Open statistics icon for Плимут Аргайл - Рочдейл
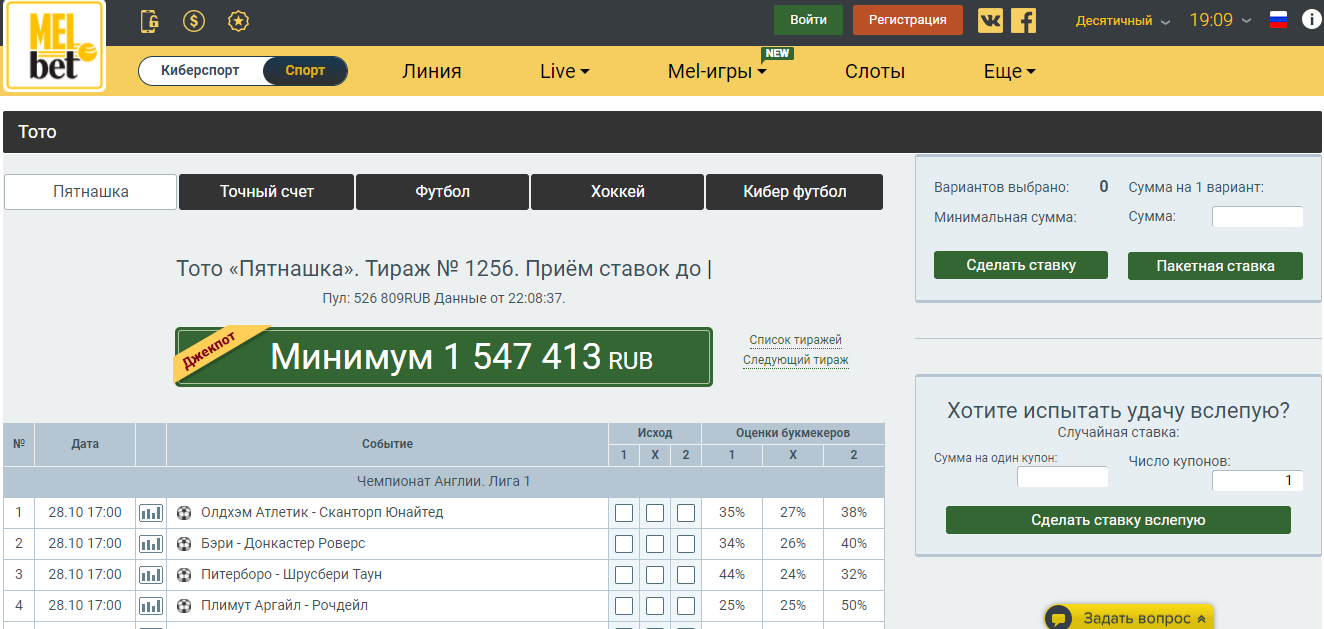Viewport: 1324px width, 629px height. tap(151, 606)
